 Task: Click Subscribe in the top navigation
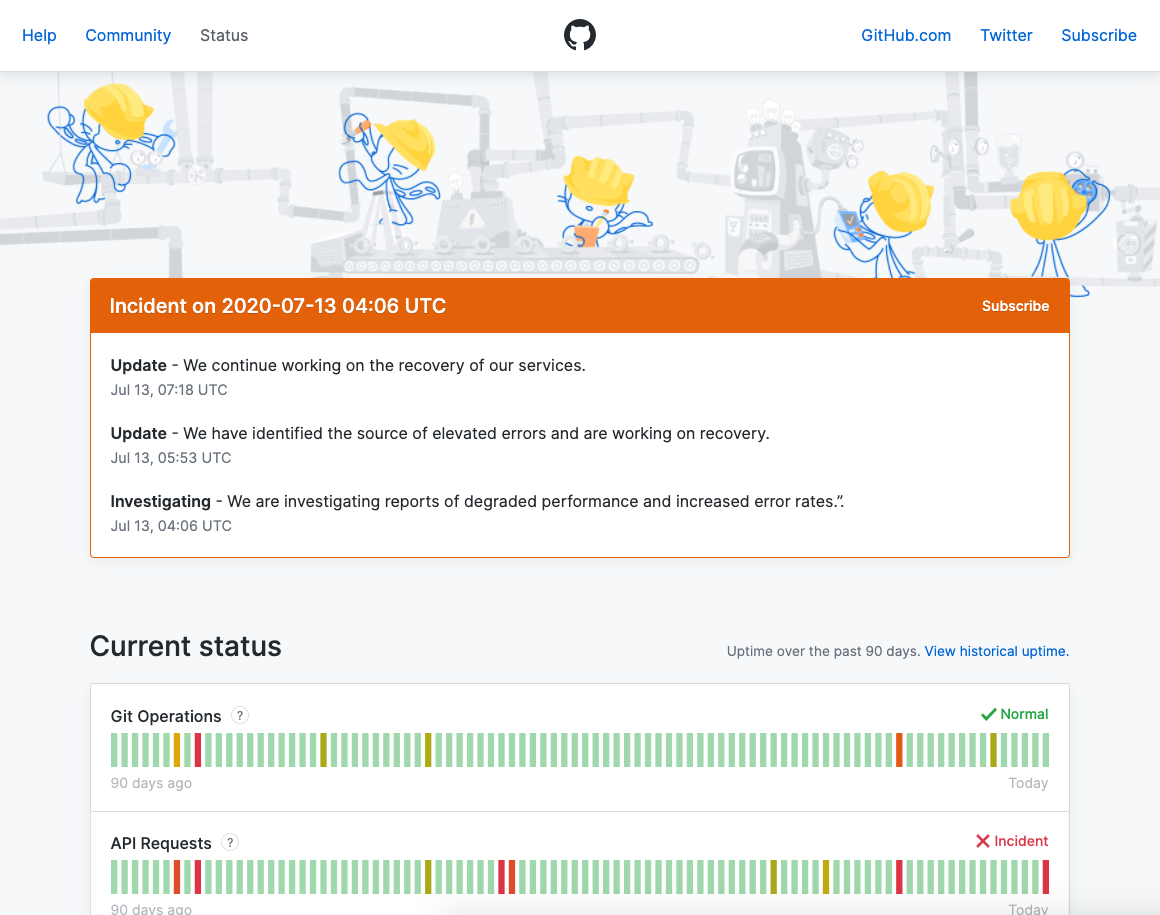click(x=1099, y=36)
